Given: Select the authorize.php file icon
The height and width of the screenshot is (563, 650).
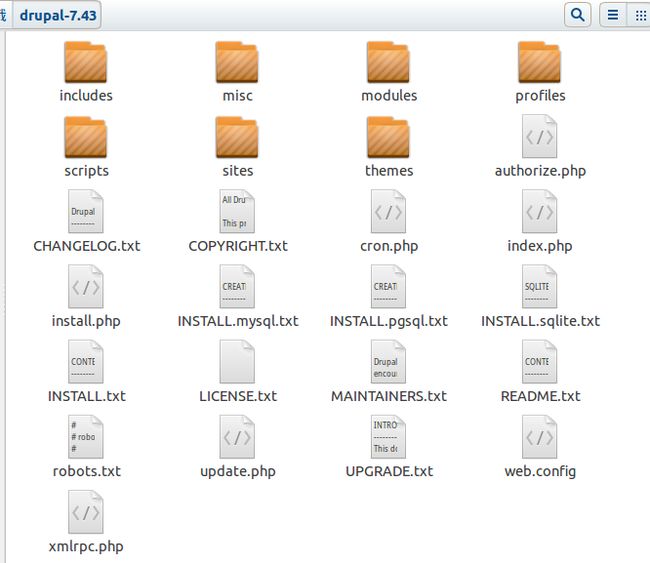Looking at the screenshot, I should click(539, 136).
